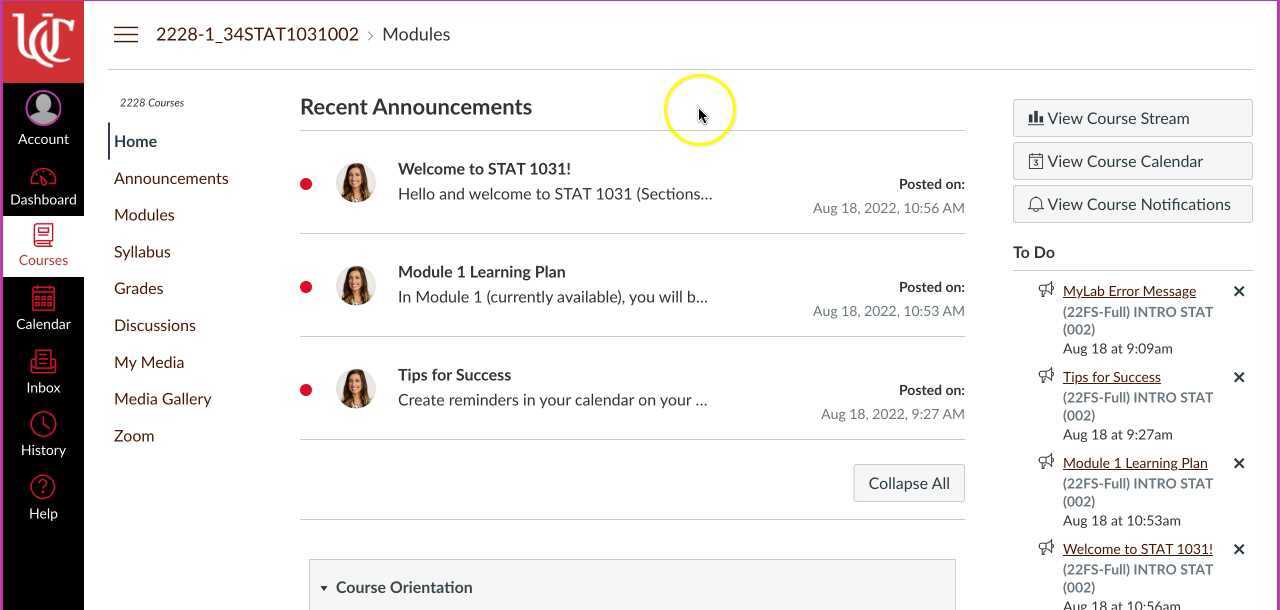
Task: Click the instructor avatar on Welcome to STAT 1031
Action: coord(356,183)
